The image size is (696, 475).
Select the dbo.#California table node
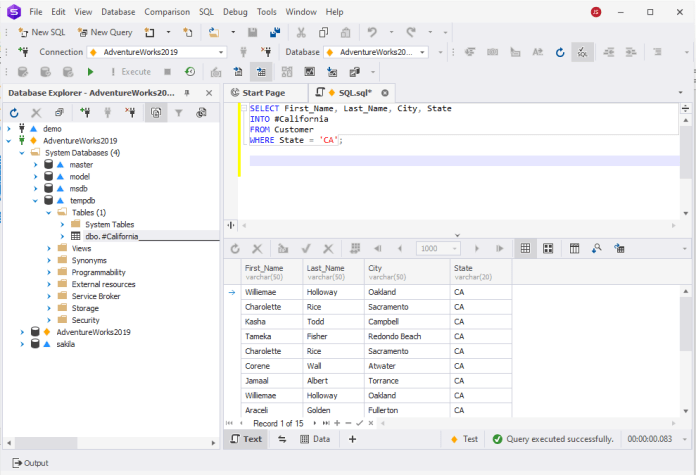[112, 236]
